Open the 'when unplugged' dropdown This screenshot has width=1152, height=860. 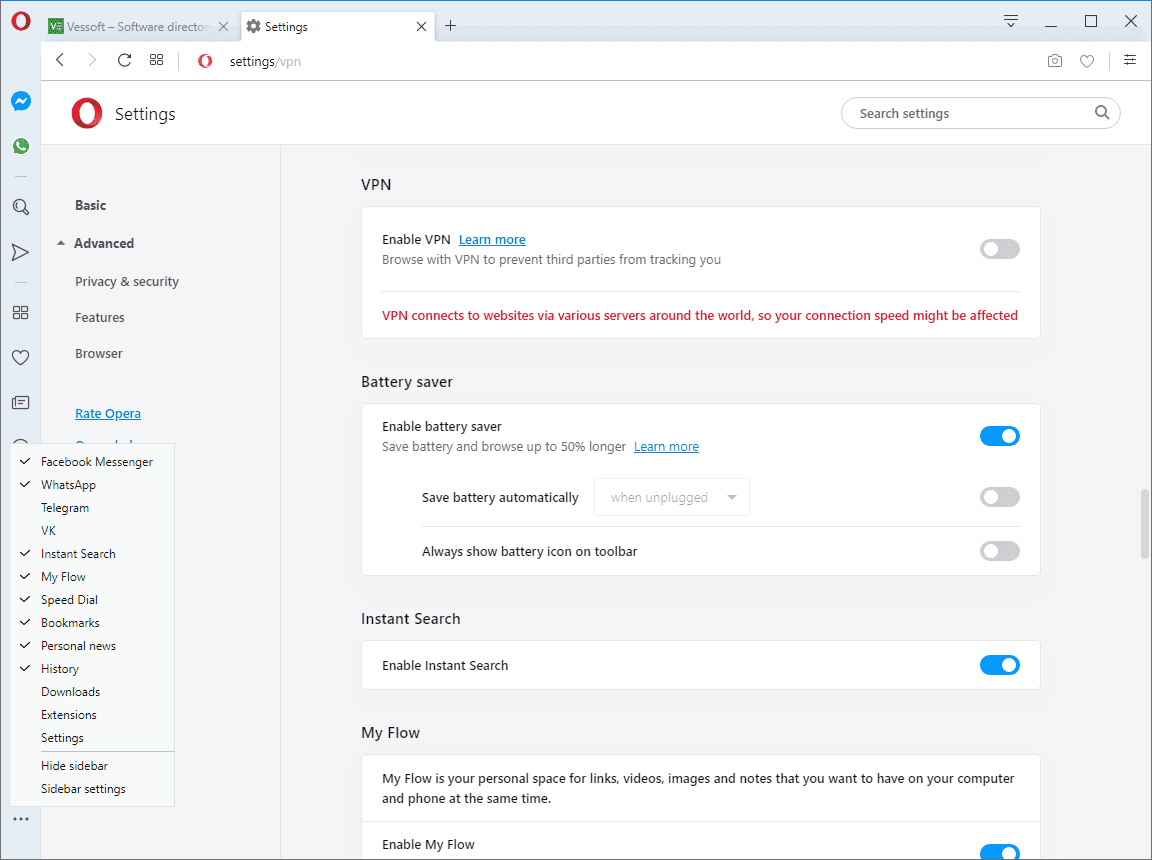coord(672,497)
